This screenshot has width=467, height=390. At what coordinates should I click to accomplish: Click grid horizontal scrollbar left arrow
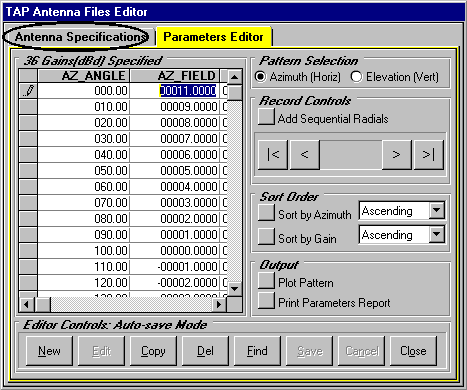27,304
